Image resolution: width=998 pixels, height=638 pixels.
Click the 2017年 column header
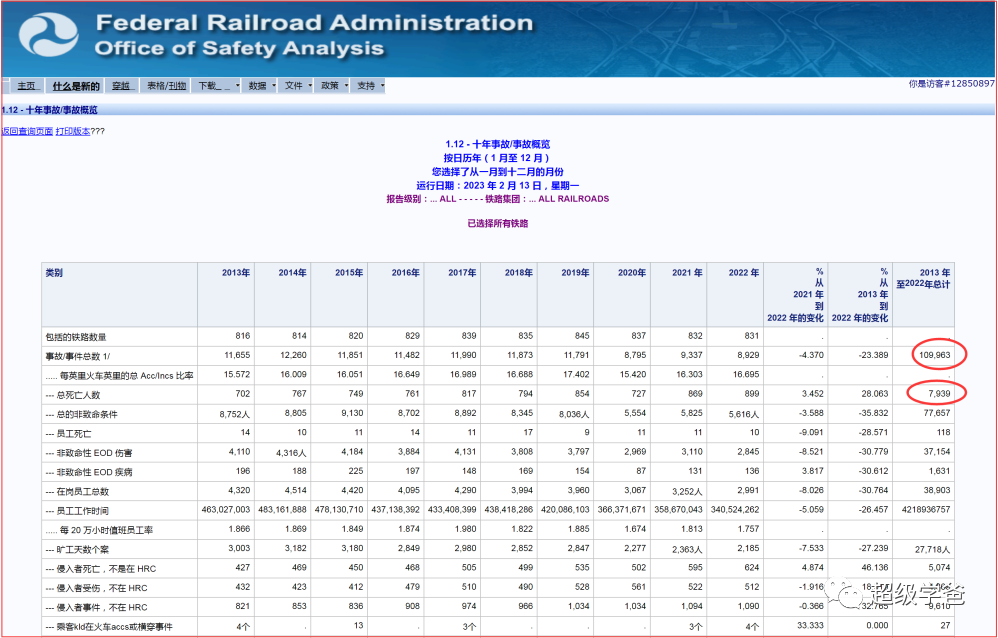coord(462,273)
